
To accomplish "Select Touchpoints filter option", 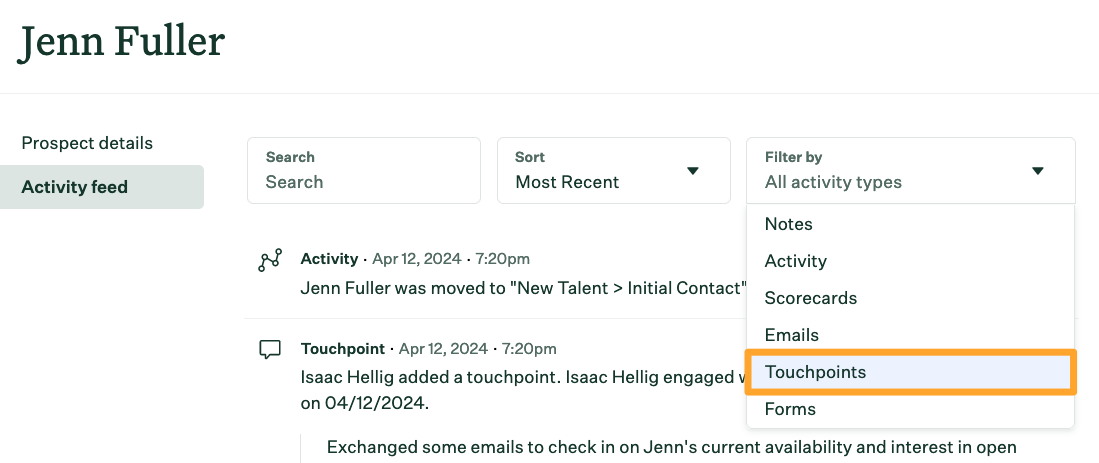I will [x=910, y=372].
